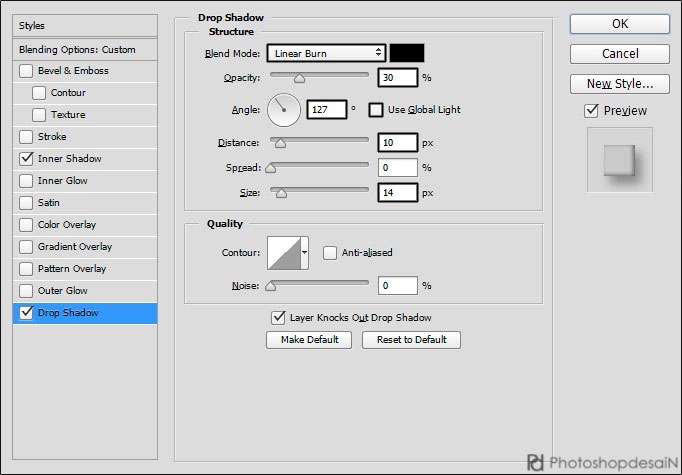The image size is (682, 475).
Task: Click the style preview thumbnail
Action: [x=620, y=160]
